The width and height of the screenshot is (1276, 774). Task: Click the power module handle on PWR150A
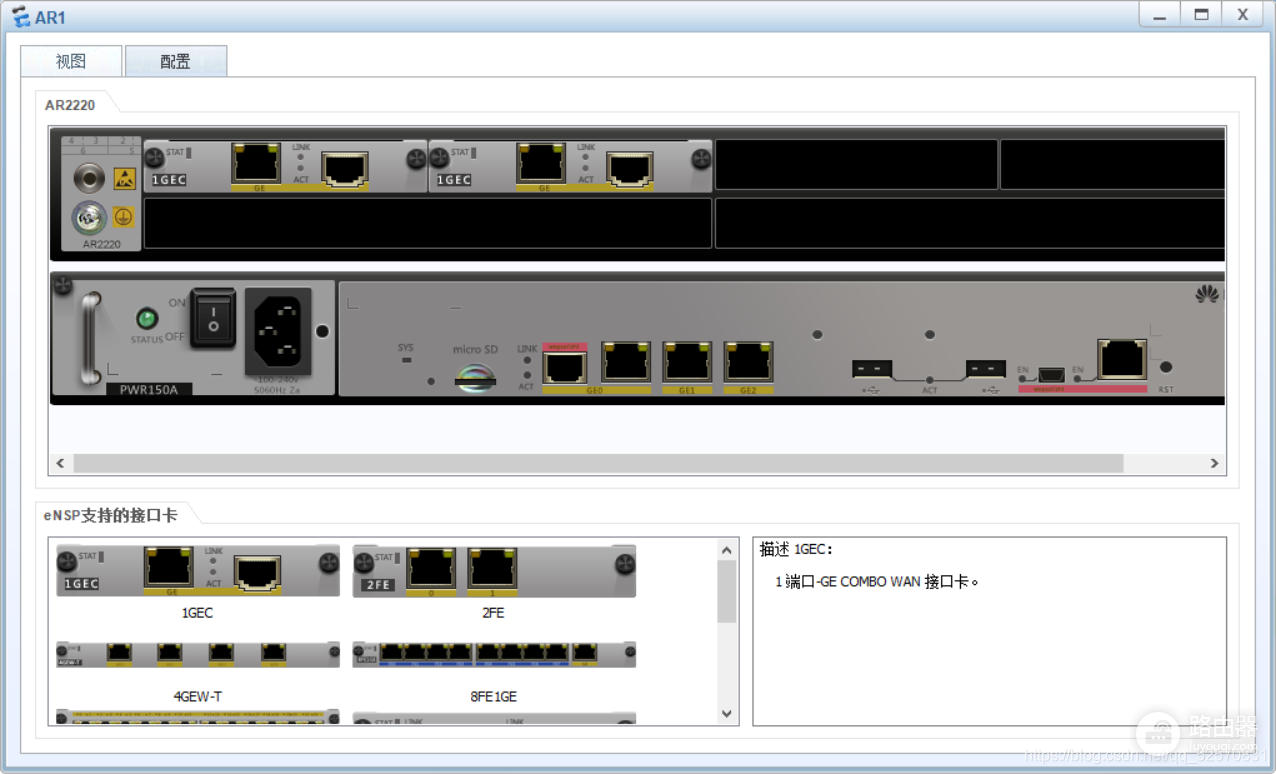91,337
